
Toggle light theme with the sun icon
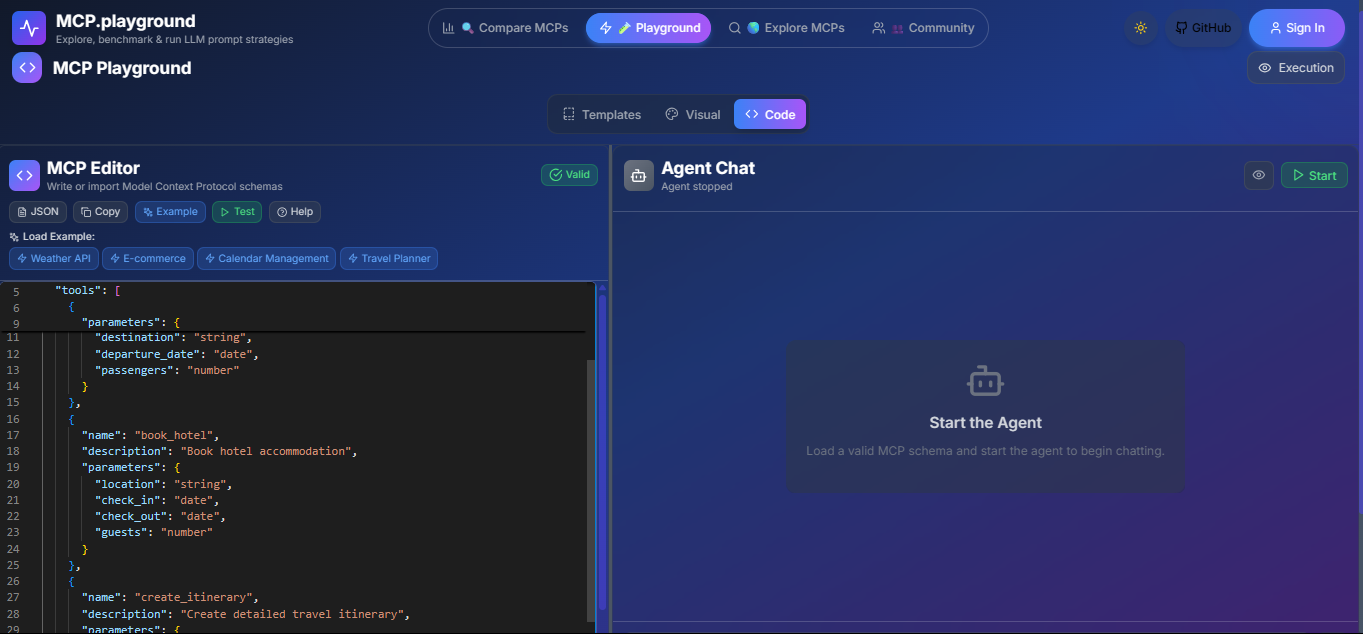click(1141, 28)
